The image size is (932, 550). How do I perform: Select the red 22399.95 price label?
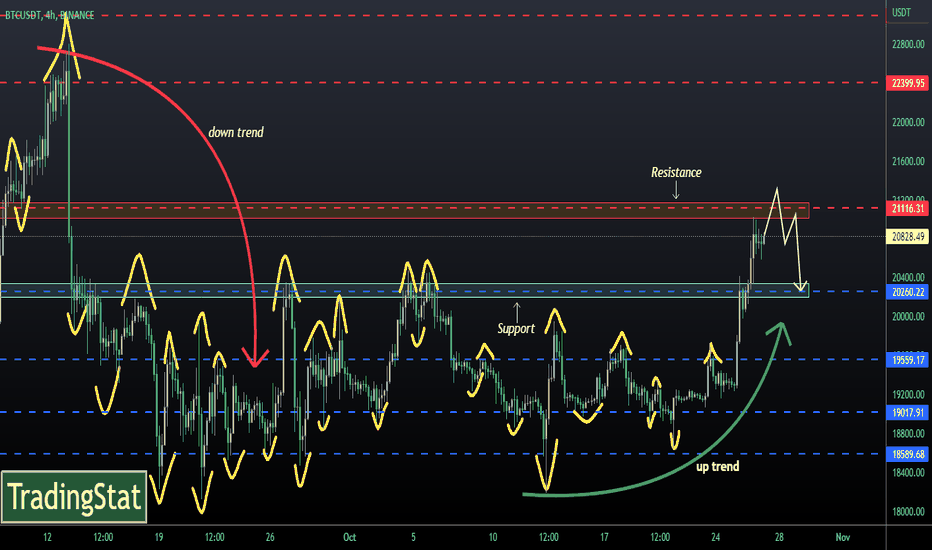908,83
